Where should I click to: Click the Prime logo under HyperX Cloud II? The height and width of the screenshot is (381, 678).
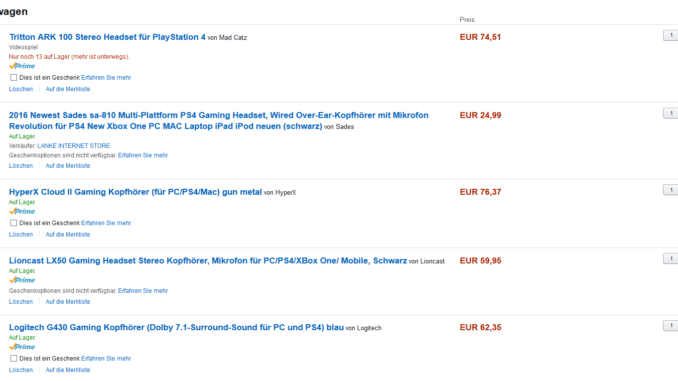click(x=22, y=211)
